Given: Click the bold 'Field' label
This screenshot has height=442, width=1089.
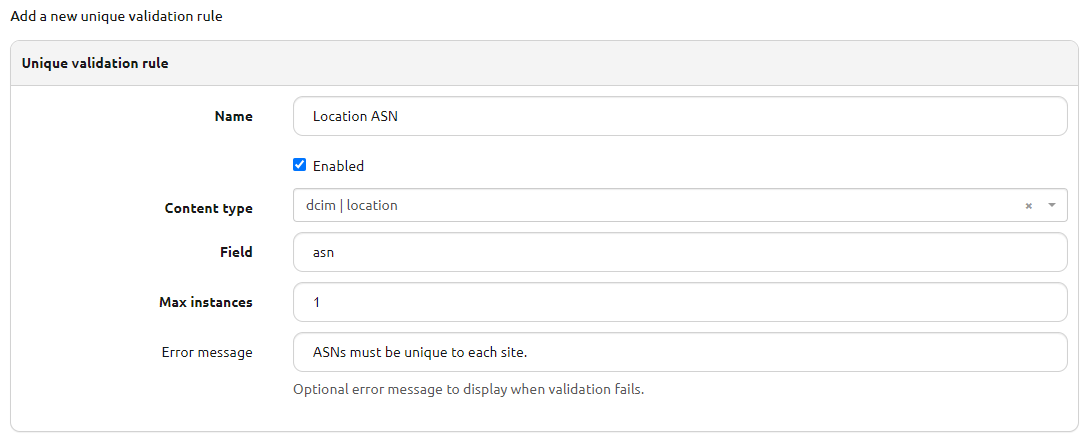Looking at the screenshot, I should 236,252.
